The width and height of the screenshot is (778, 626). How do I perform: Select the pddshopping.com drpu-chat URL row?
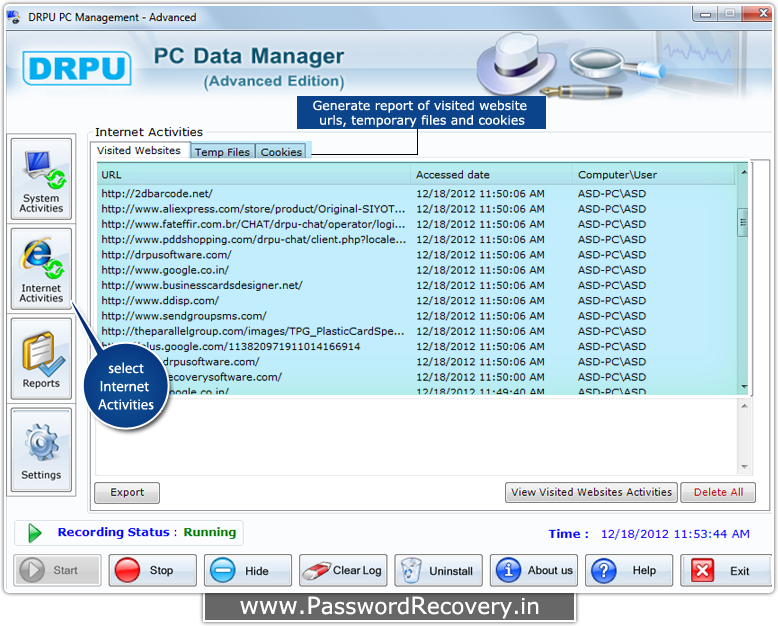click(417, 240)
